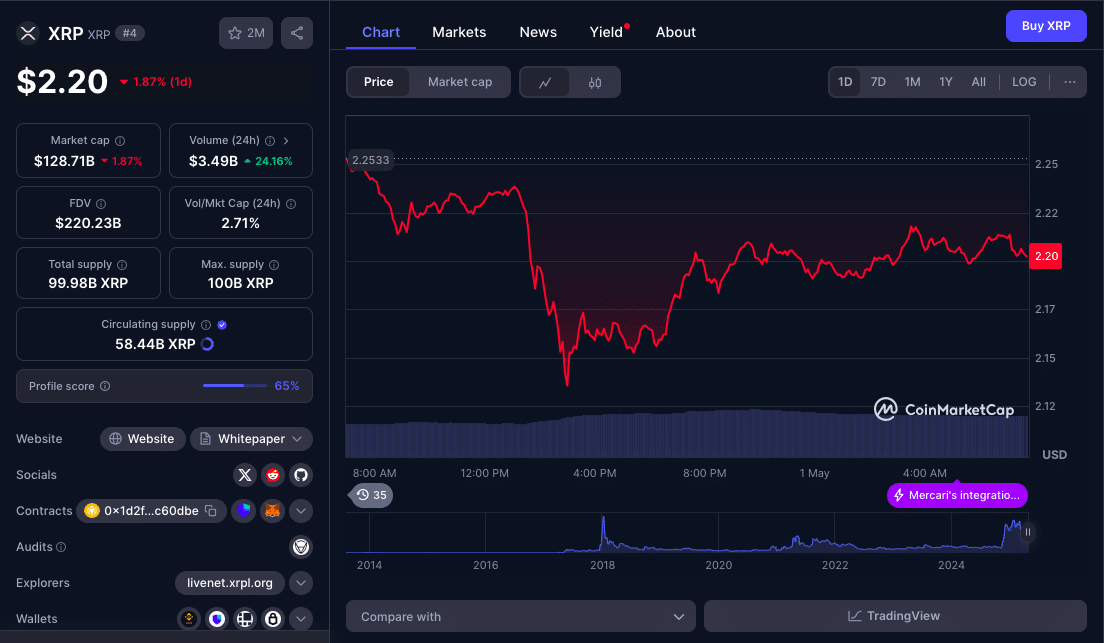Click the blue shield wallet icon in Contracts
1104x643 pixels.
(244, 511)
